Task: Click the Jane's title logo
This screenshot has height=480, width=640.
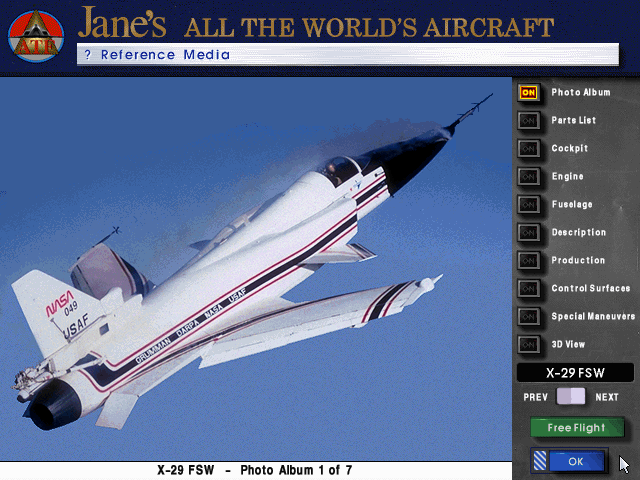Action: click(122, 23)
